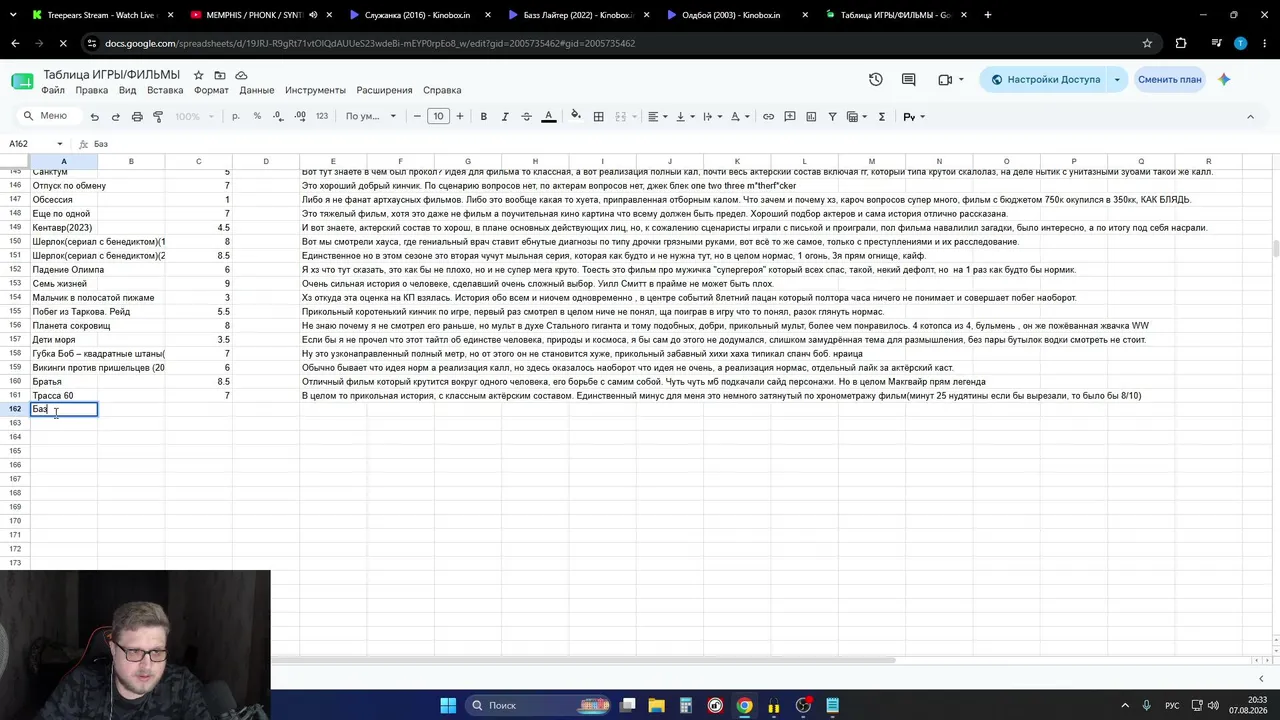This screenshot has width=1280, height=720.
Task: Click currency format button
Action: click(x=235, y=116)
